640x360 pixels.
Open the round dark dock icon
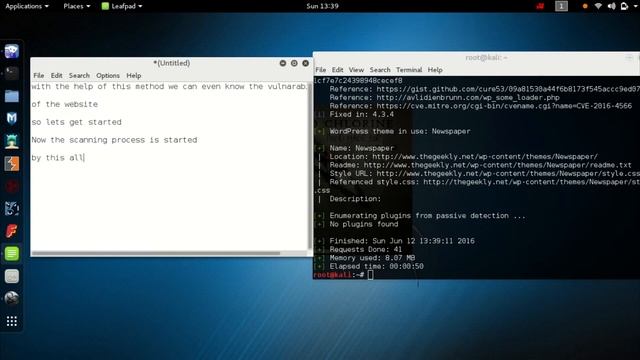pyautogui.click(x=11, y=298)
